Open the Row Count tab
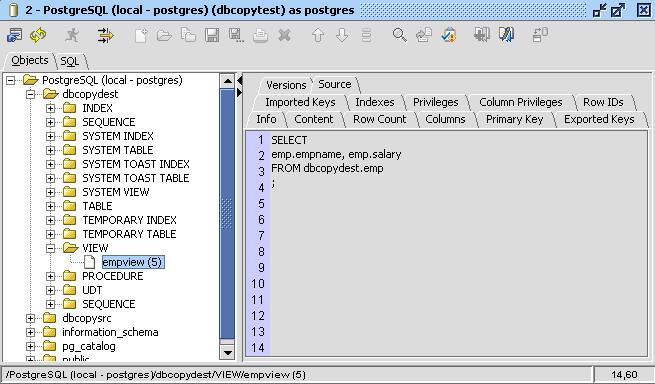This screenshot has height=384, width=655. click(379, 119)
